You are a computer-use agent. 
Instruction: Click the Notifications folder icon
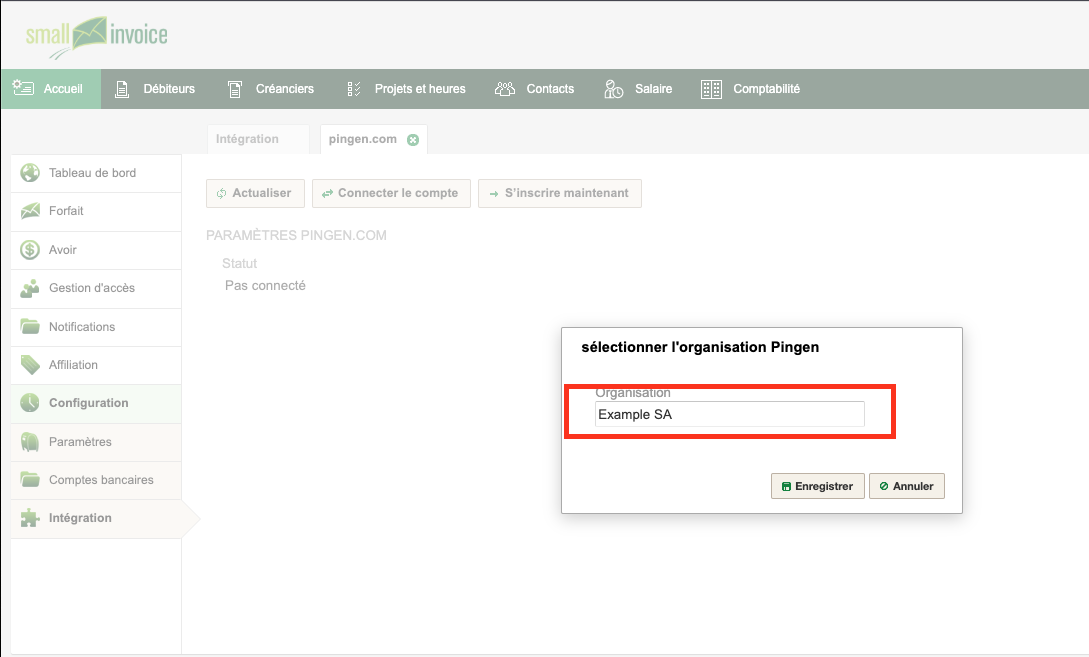click(x=30, y=326)
